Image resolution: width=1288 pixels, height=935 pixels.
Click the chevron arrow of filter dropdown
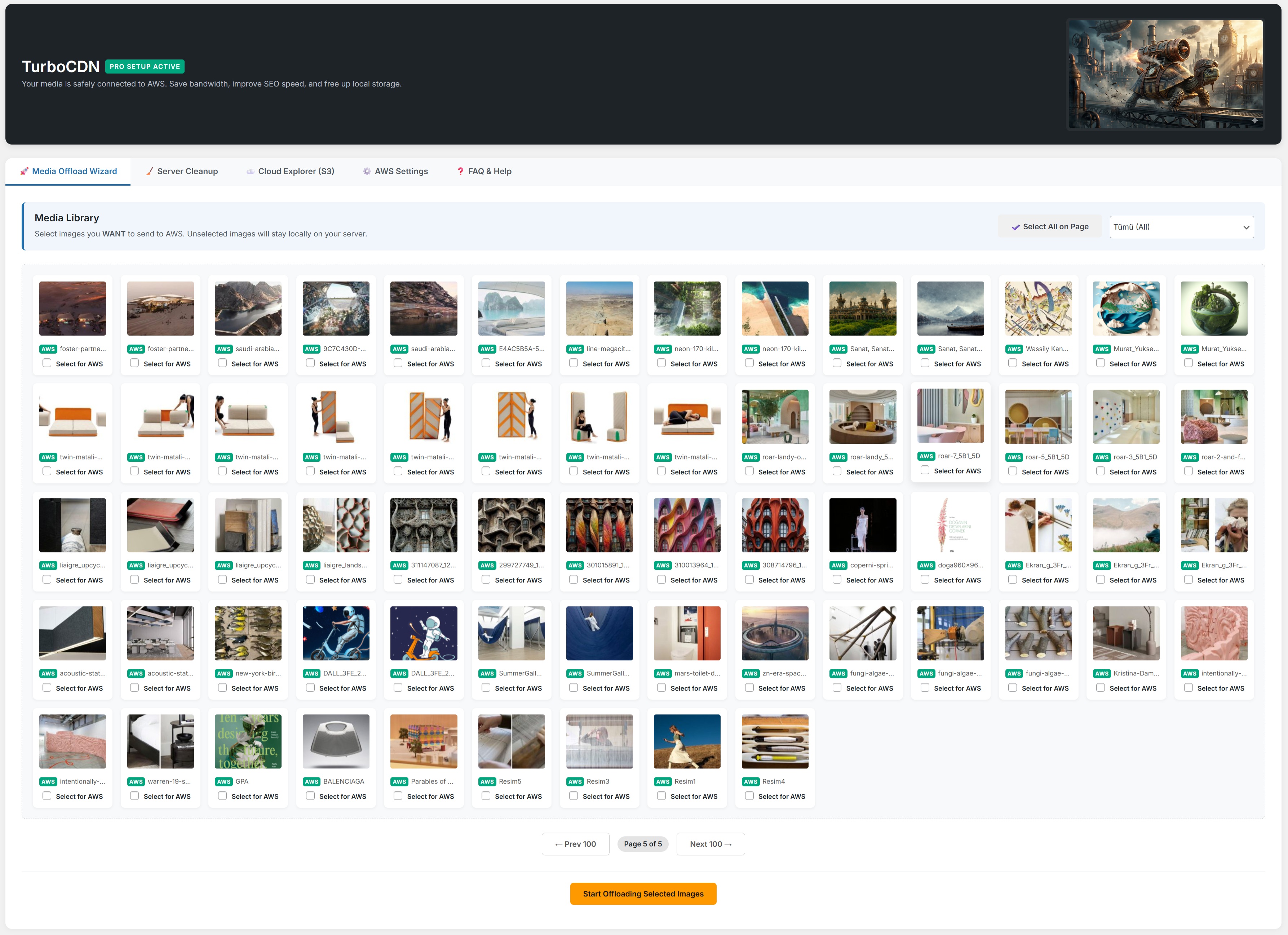tap(1246, 228)
